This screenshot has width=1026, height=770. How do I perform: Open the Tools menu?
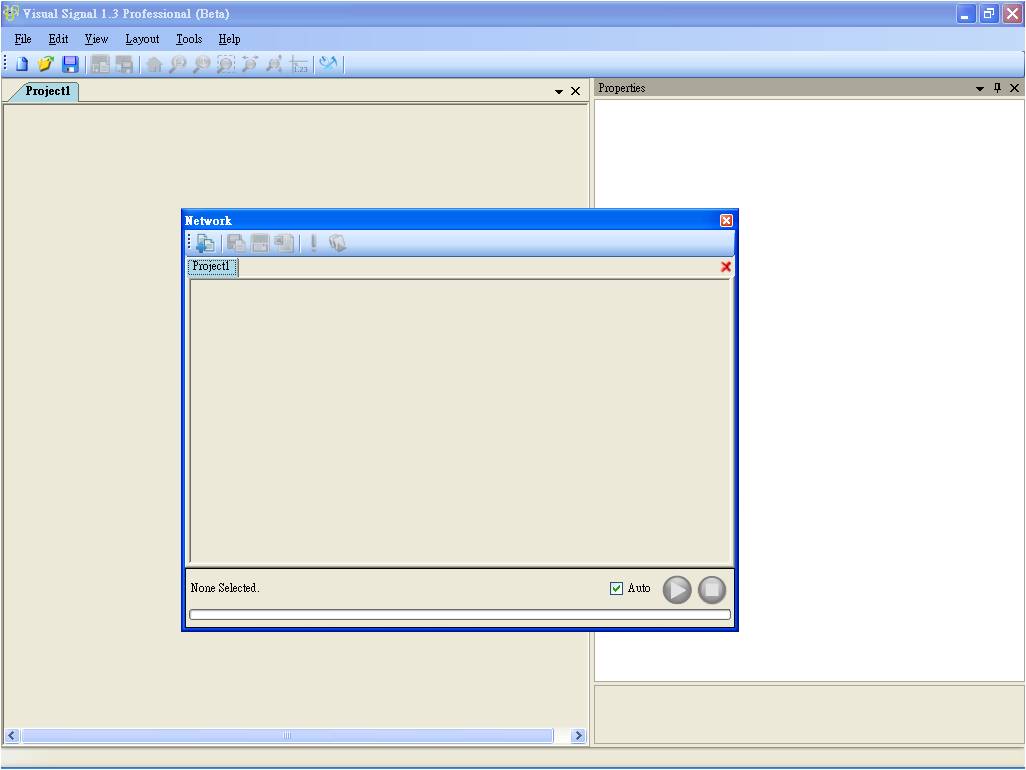189,39
